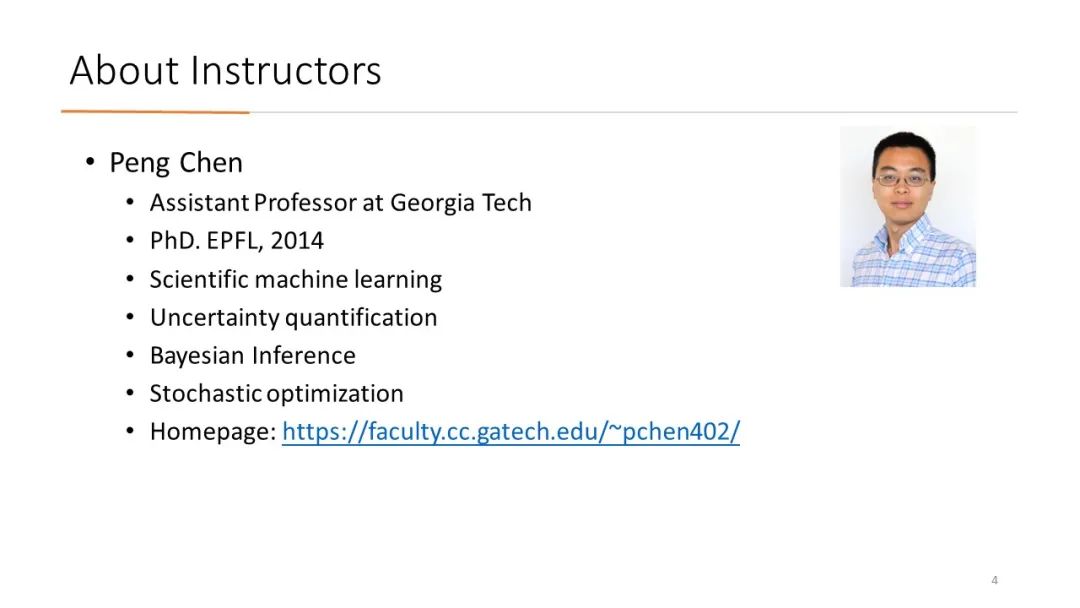Screen dimensions: 1080x608
Task: Click slide number 4 in the corner
Action: coord(994,580)
